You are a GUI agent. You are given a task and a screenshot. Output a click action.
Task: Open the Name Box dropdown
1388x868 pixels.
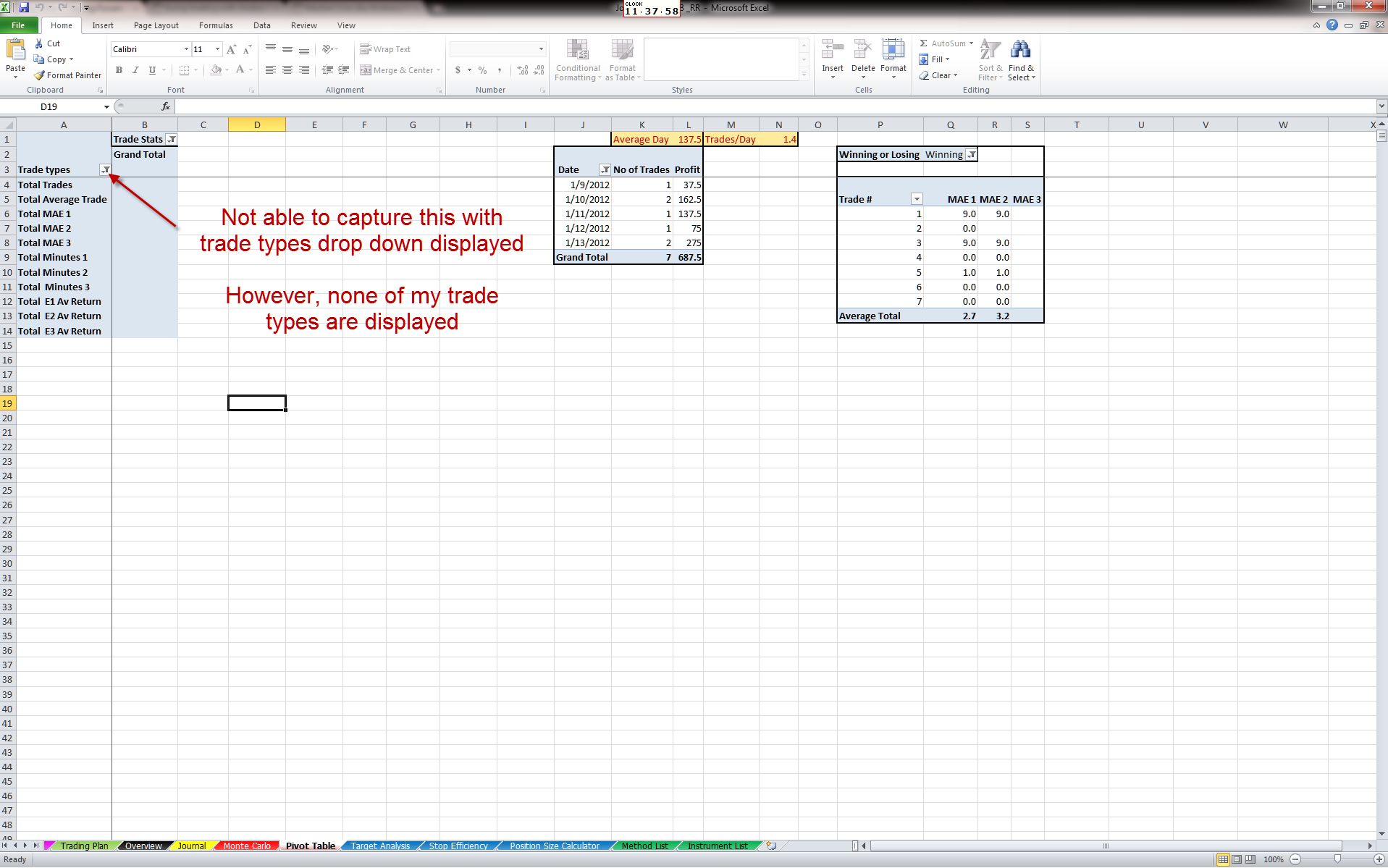coord(106,106)
